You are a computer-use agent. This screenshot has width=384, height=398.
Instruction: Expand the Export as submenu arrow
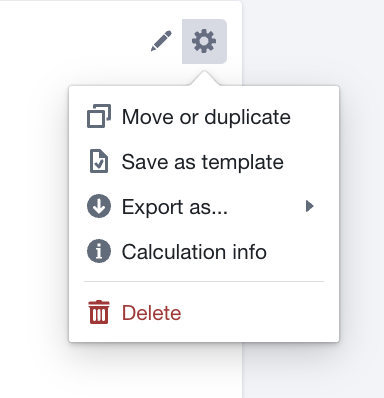pyautogui.click(x=310, y=206)
